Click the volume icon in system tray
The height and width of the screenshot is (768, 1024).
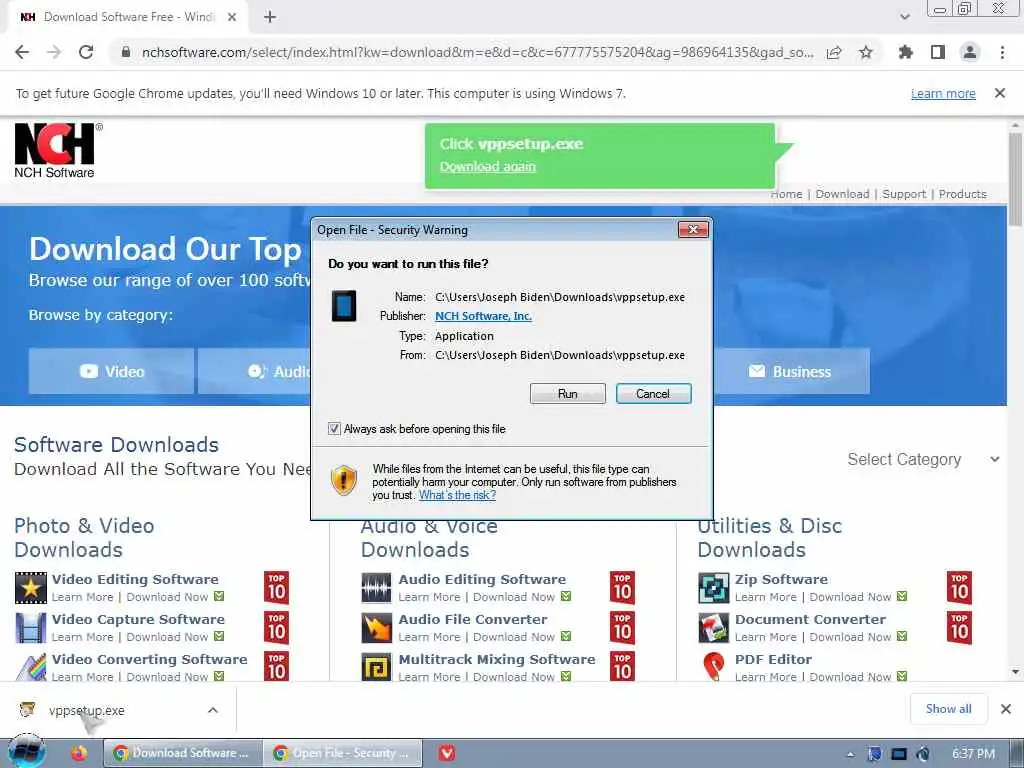[x=922, y=754]
